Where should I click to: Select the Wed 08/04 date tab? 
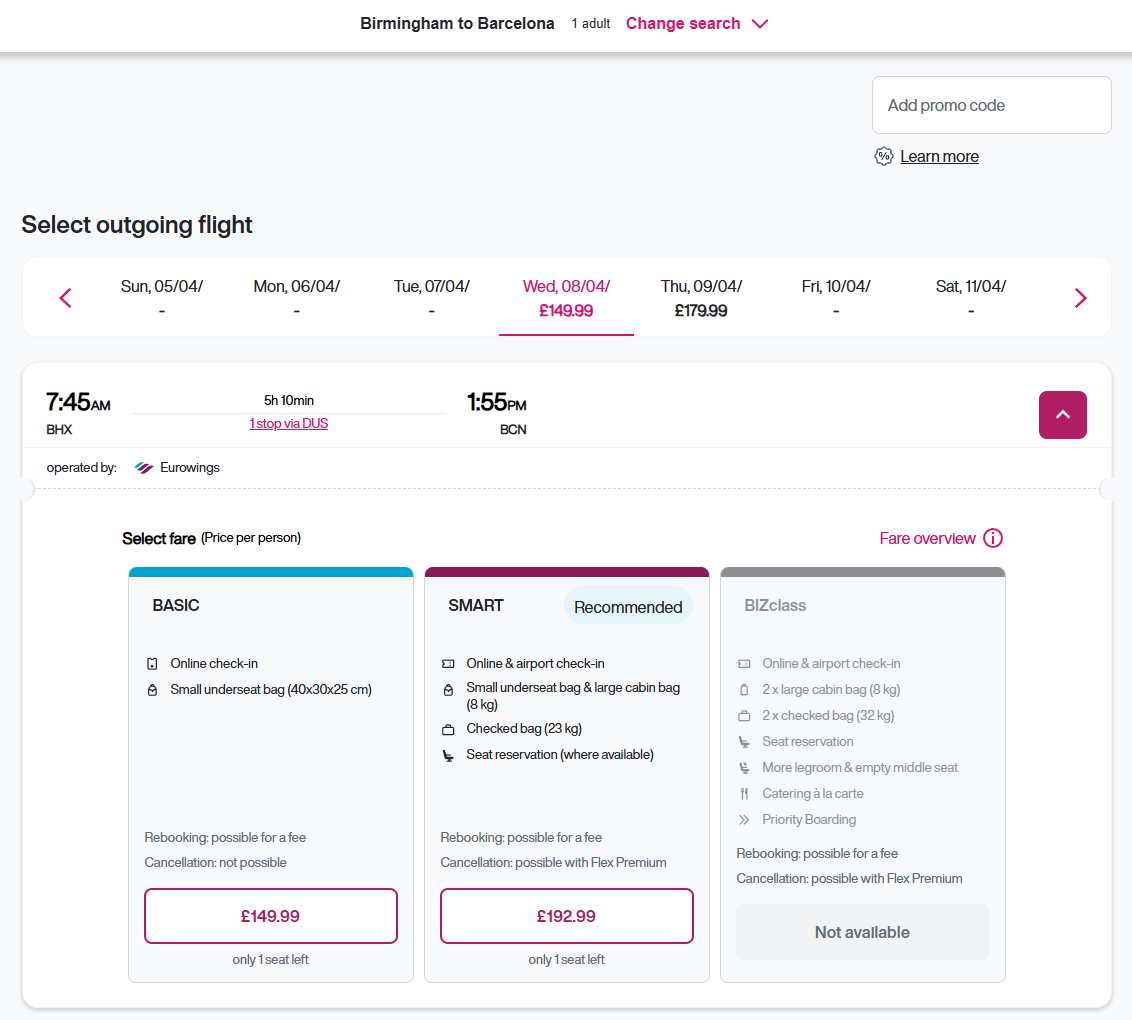(566, 297)
